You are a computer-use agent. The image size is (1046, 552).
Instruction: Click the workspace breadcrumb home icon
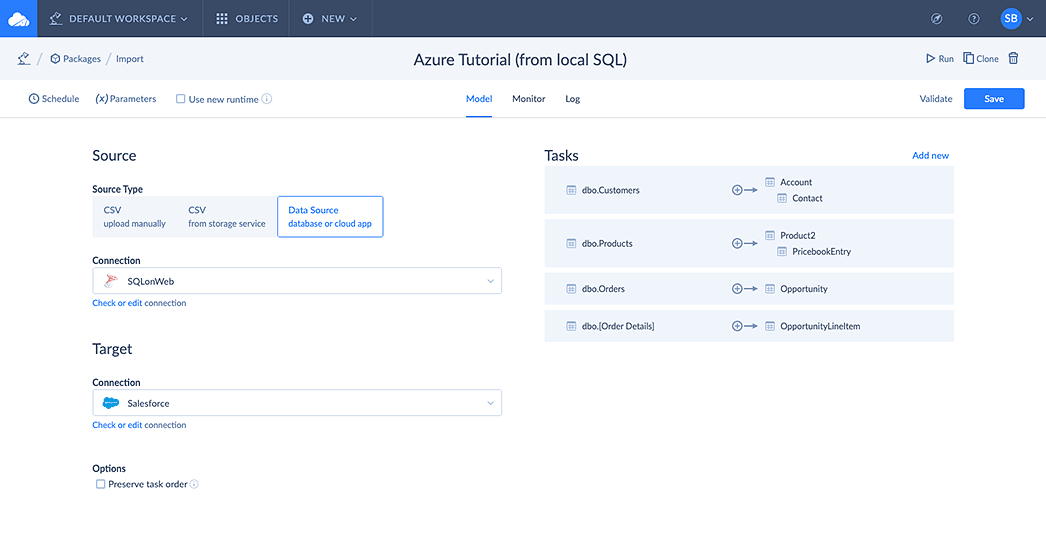(24, 59)
